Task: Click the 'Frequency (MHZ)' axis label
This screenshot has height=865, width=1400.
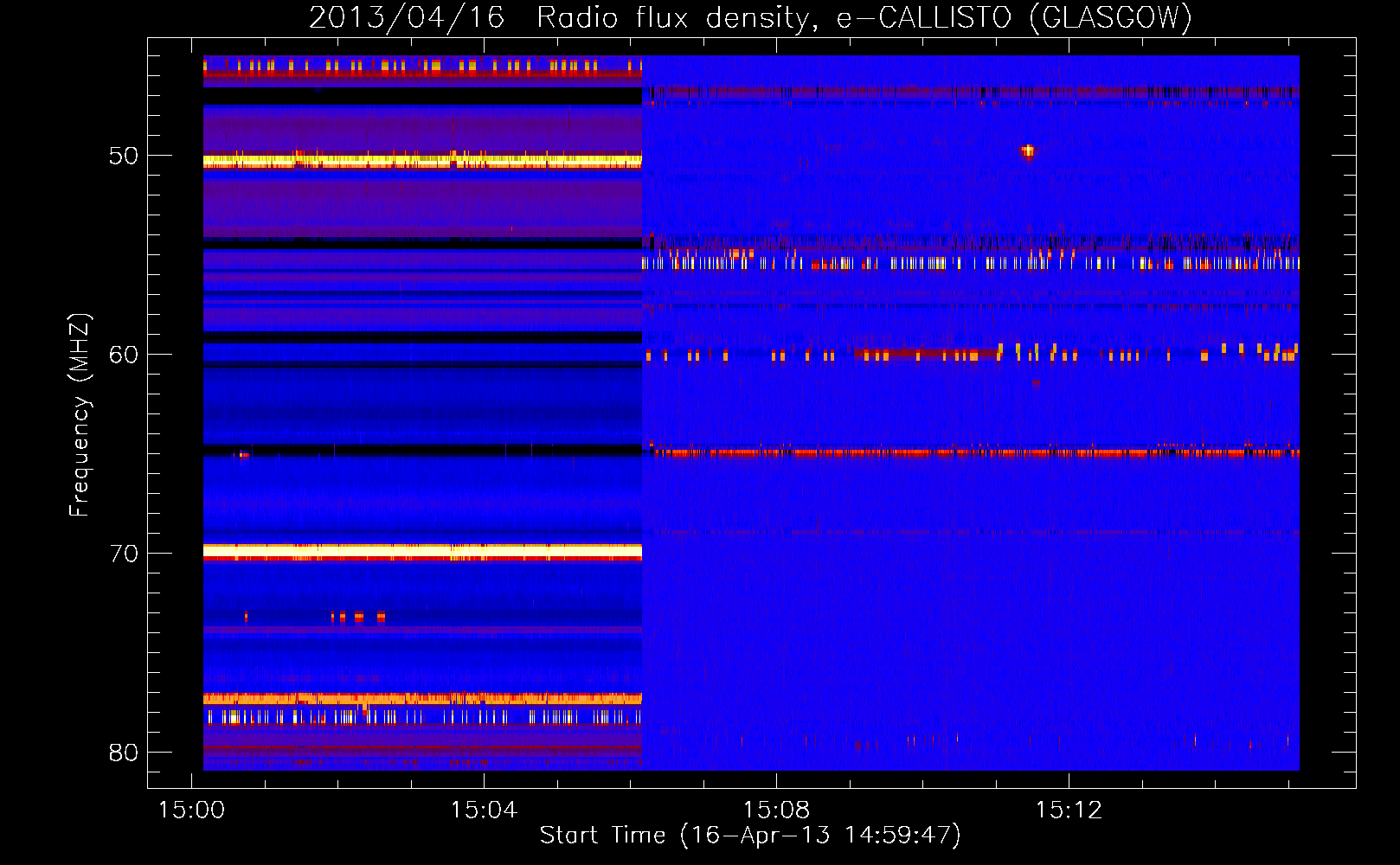Action: (79, 415)
